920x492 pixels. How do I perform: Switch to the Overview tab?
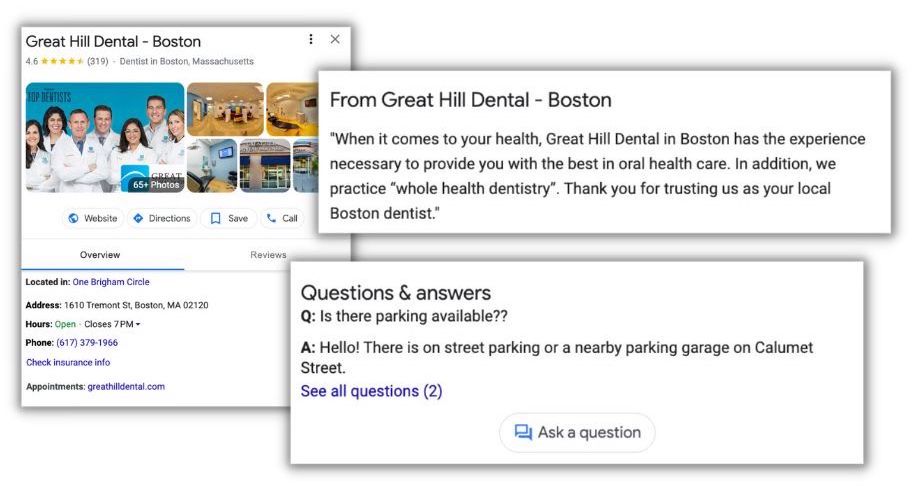[x=100, y=255]
